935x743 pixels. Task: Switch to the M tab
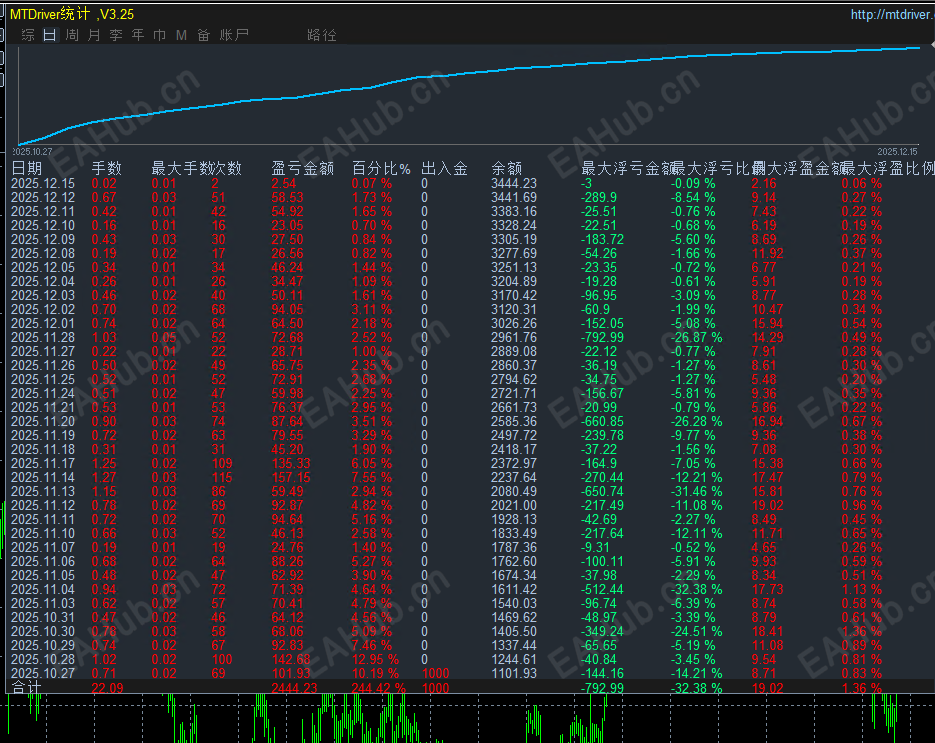click(181, 35)
